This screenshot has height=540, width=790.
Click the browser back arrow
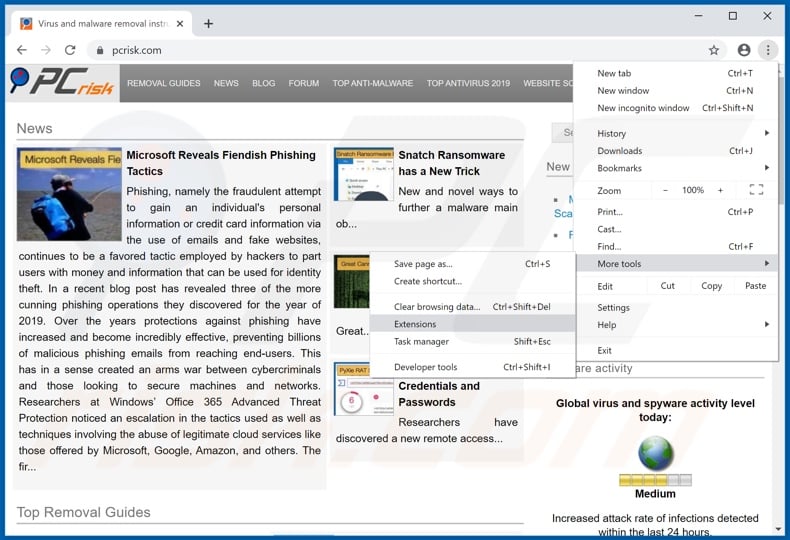coord(22,50)
